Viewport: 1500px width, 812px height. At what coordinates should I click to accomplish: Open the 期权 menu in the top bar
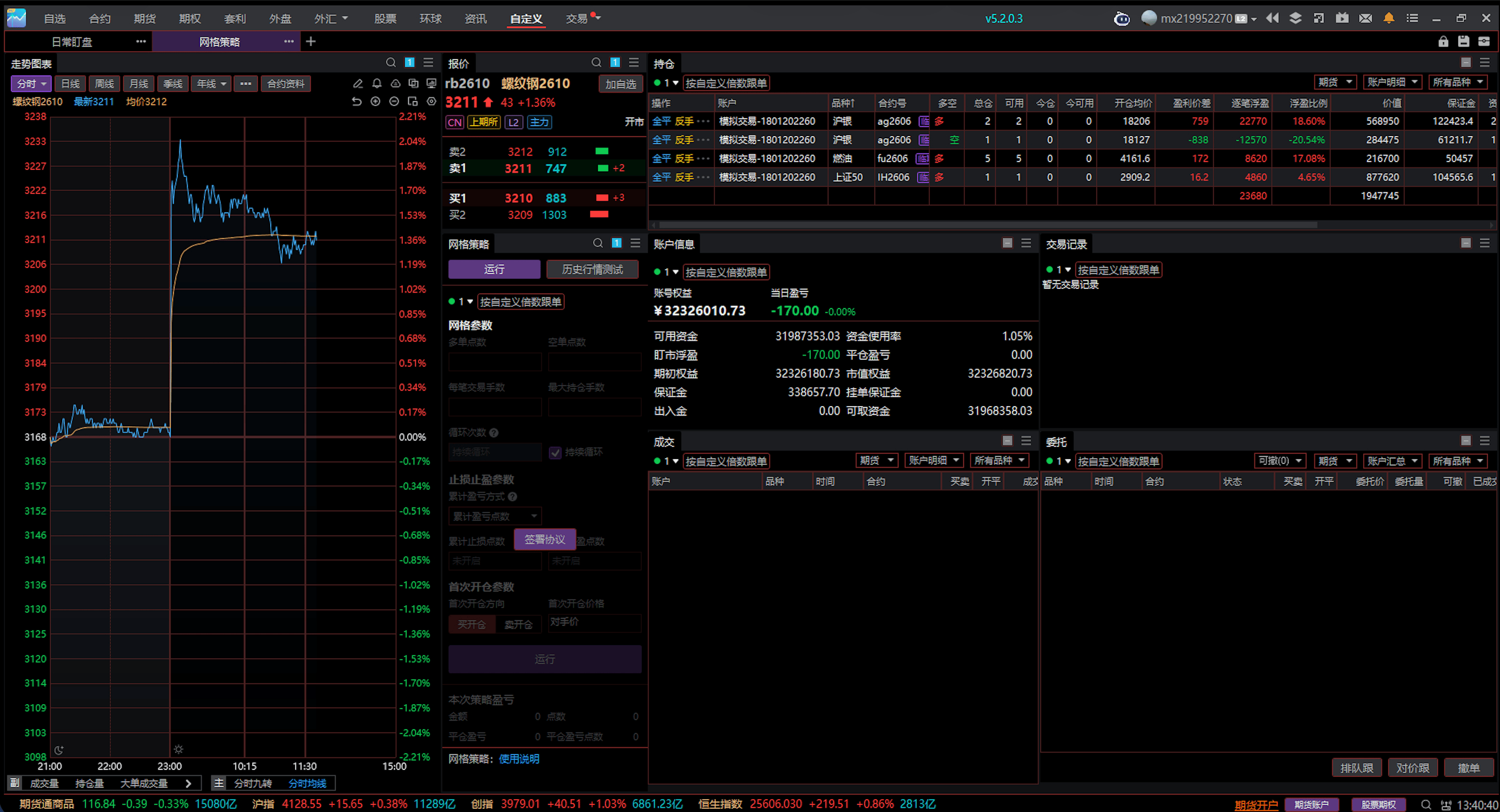(190, 18)
